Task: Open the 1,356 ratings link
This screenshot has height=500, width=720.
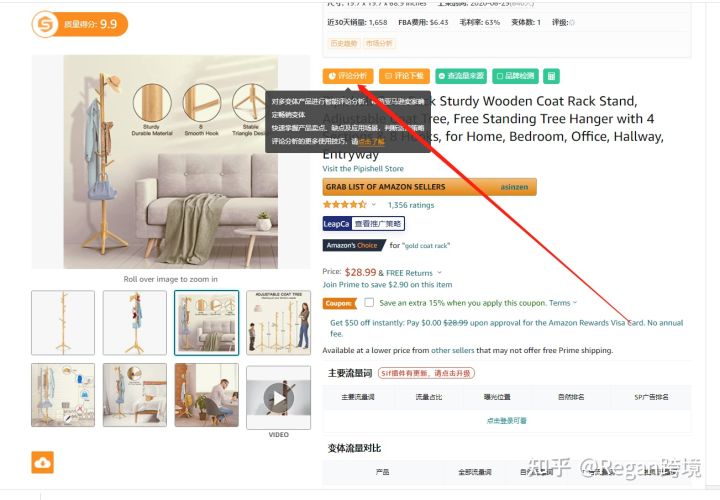Action: [x=411, y=205]
